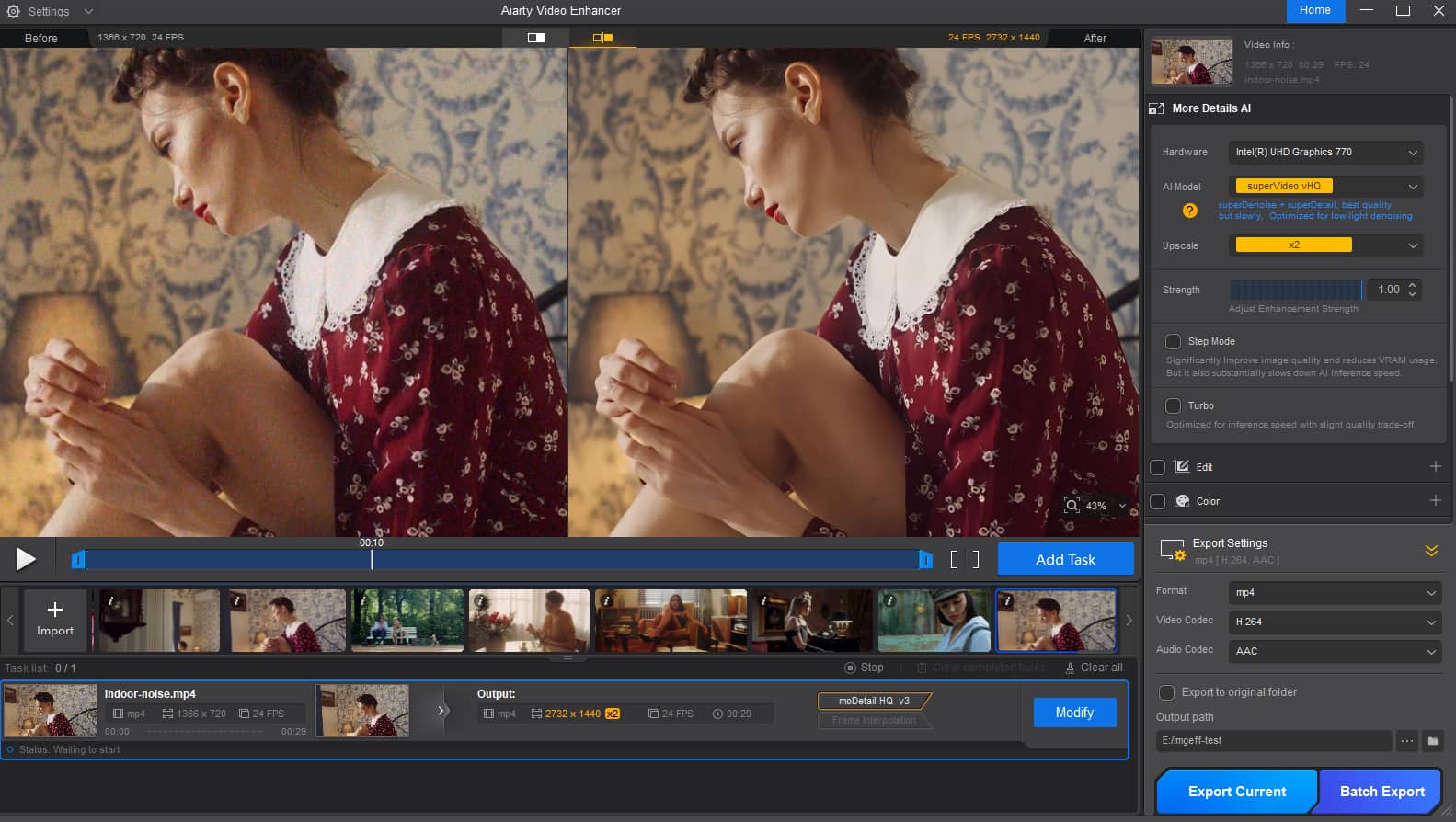The height and width of the screenshot is (822, 1456).
Task: Expand the Edit section plus icon
Action: click(1435, 467)
